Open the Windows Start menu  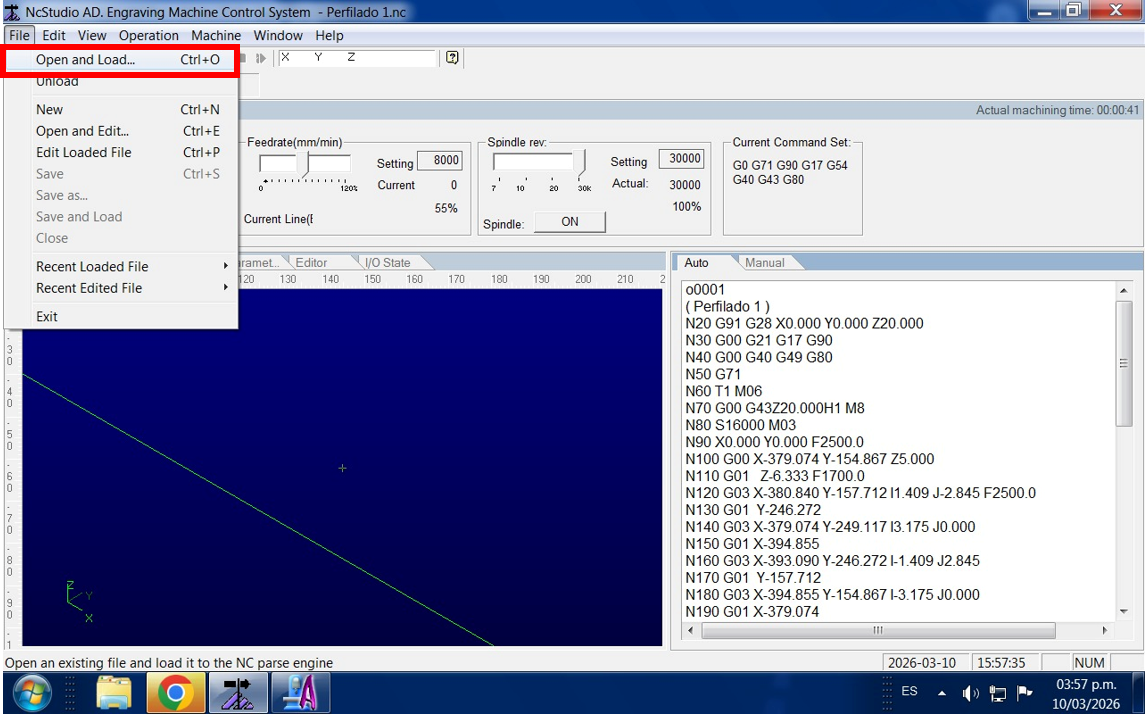[32, 692]
